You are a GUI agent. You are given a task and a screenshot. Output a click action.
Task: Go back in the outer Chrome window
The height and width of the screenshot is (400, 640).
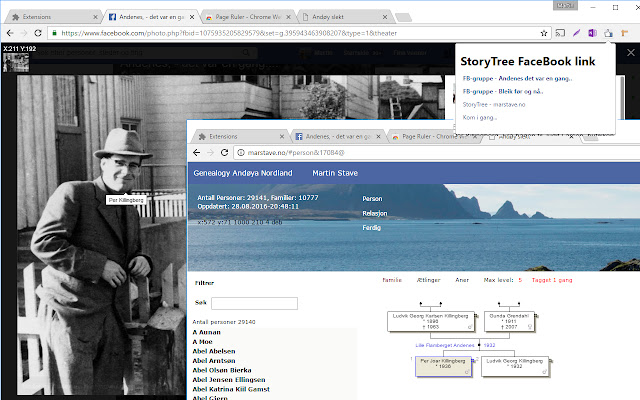10,33
